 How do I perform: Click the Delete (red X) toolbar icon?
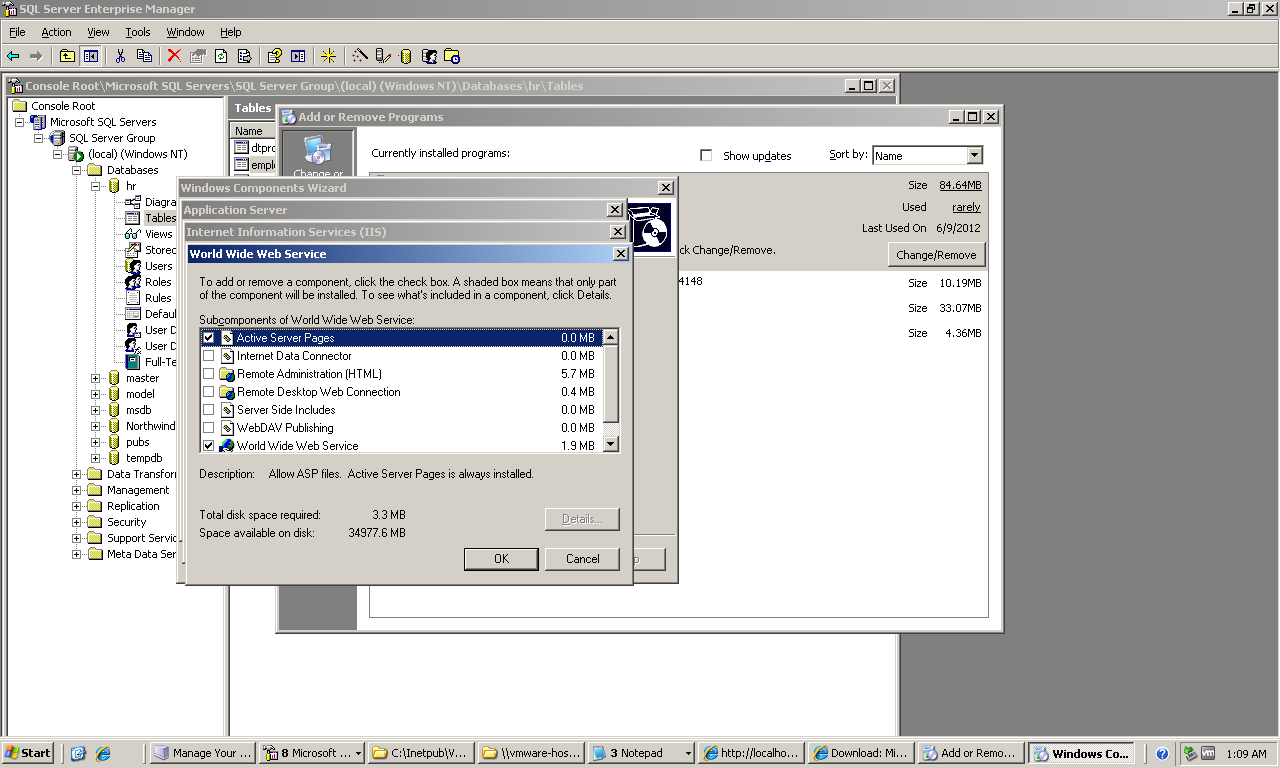(x=174, y=56)
